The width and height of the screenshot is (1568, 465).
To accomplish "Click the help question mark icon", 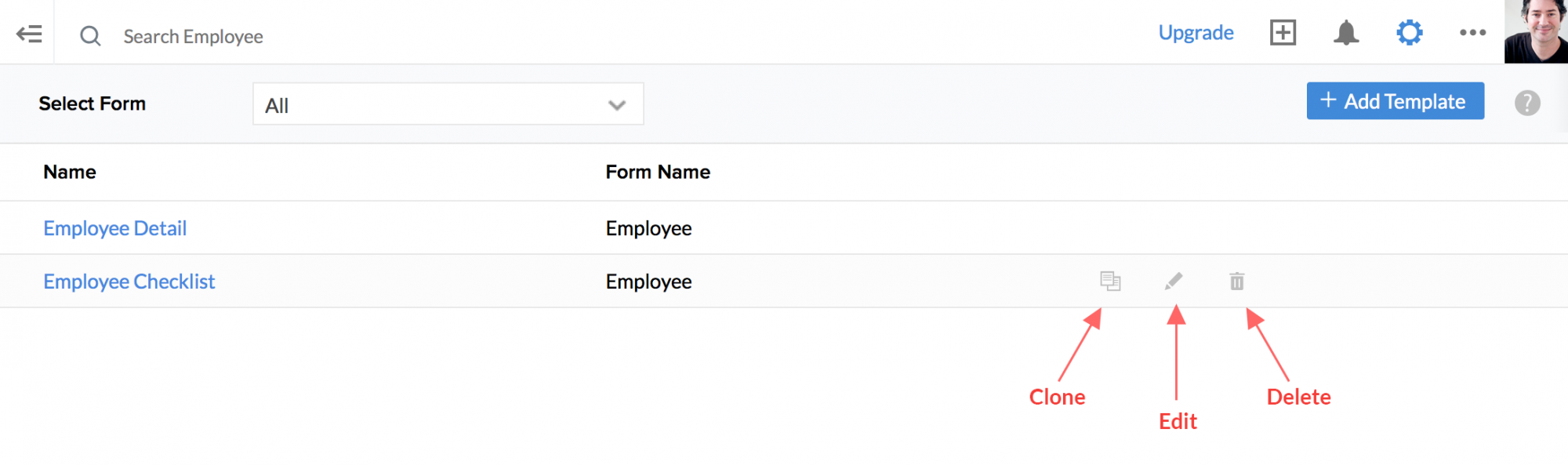I will [1526, 103].
